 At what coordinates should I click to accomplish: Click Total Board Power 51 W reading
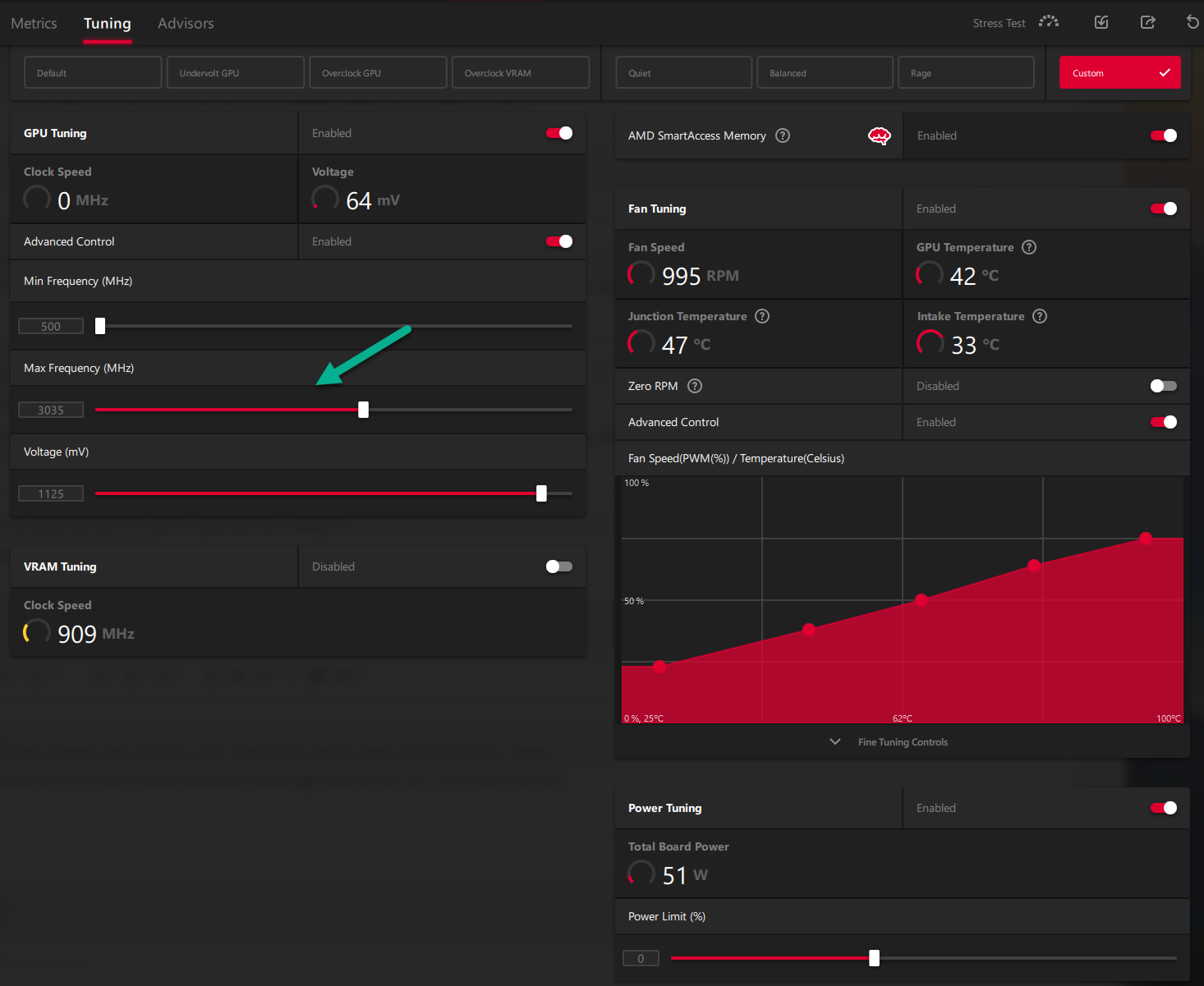pos(685,875)
